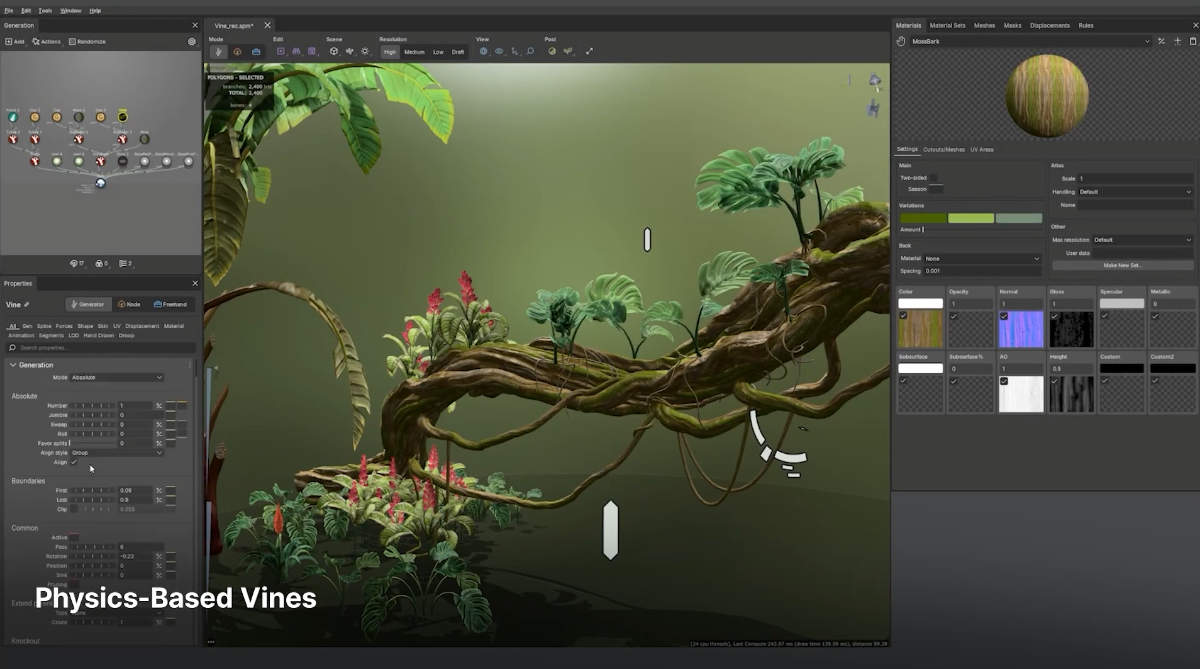Image resolution: width=1200 pixels, height=669 pixels.
Task: Click the white Color map swatch
Action: (920, 303)
